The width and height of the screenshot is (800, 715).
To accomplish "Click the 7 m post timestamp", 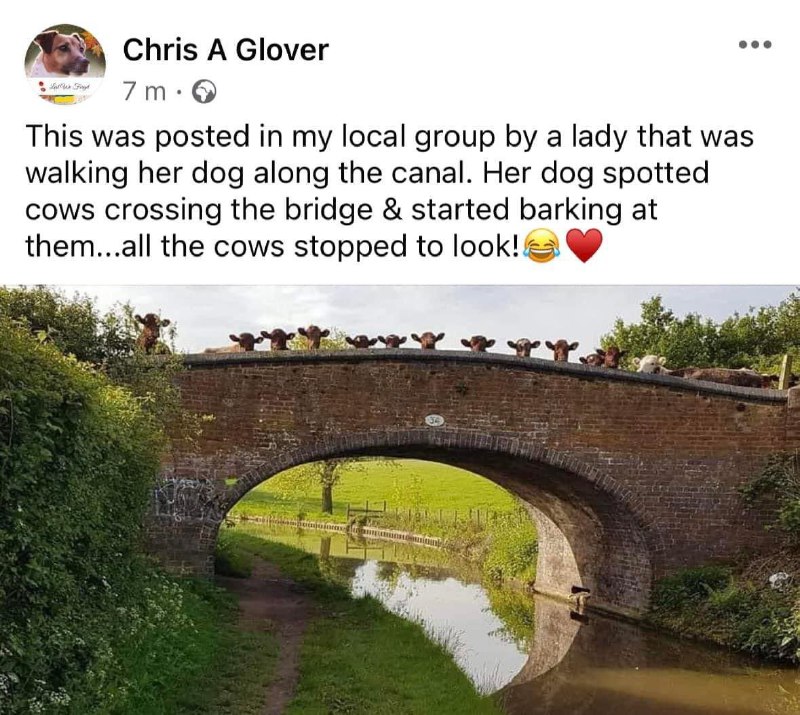I will tap(145, 92).
